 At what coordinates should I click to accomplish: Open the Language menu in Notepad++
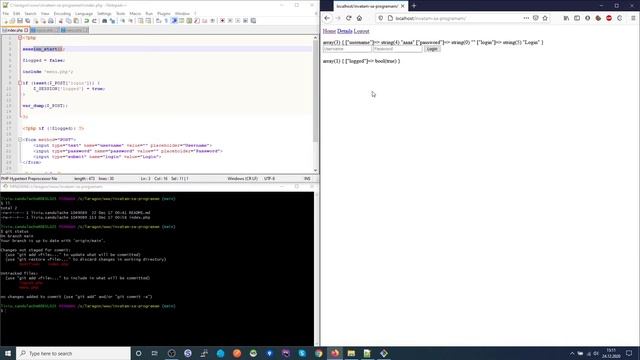pyautogui.click(x=84, y=13)
